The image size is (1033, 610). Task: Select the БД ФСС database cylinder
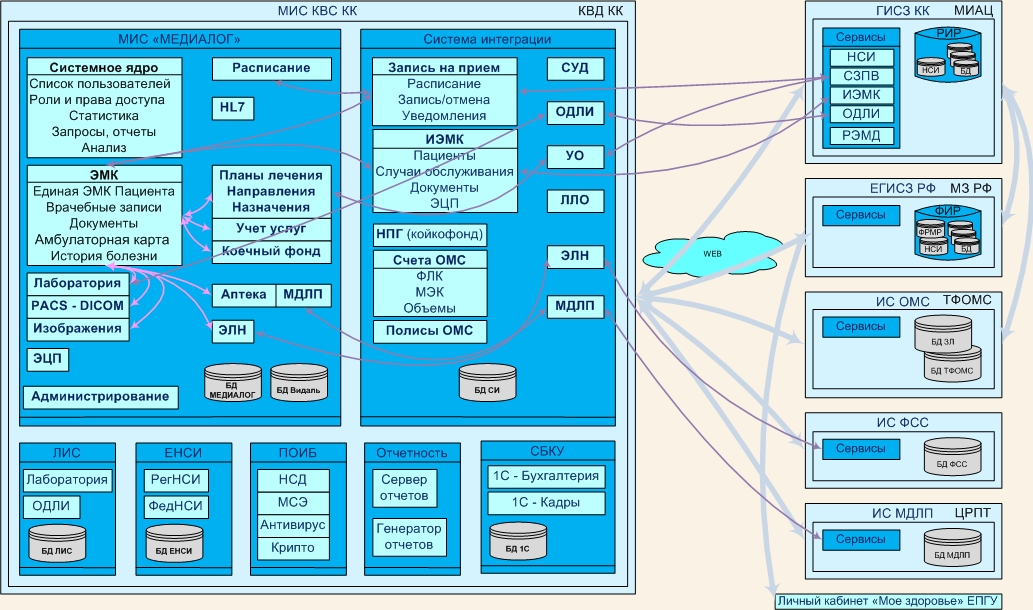(x=953, y=457)
